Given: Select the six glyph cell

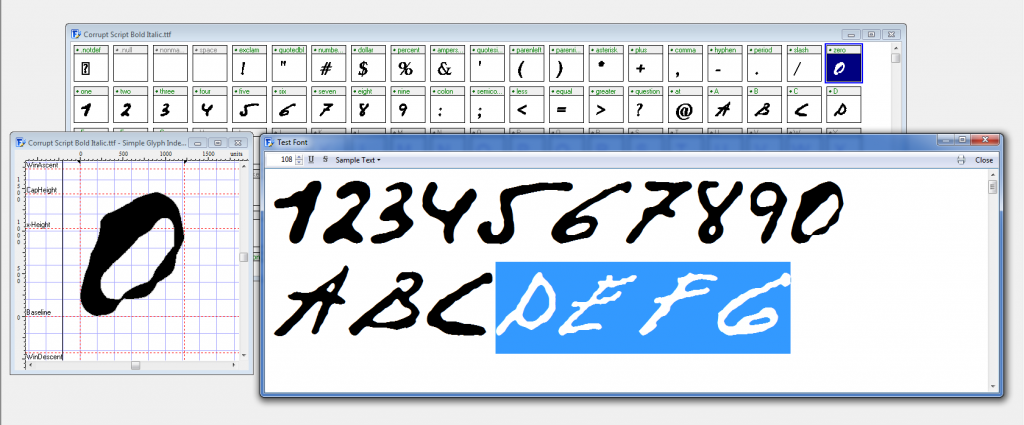Looking at the screenshot, I should pos(289,104).
